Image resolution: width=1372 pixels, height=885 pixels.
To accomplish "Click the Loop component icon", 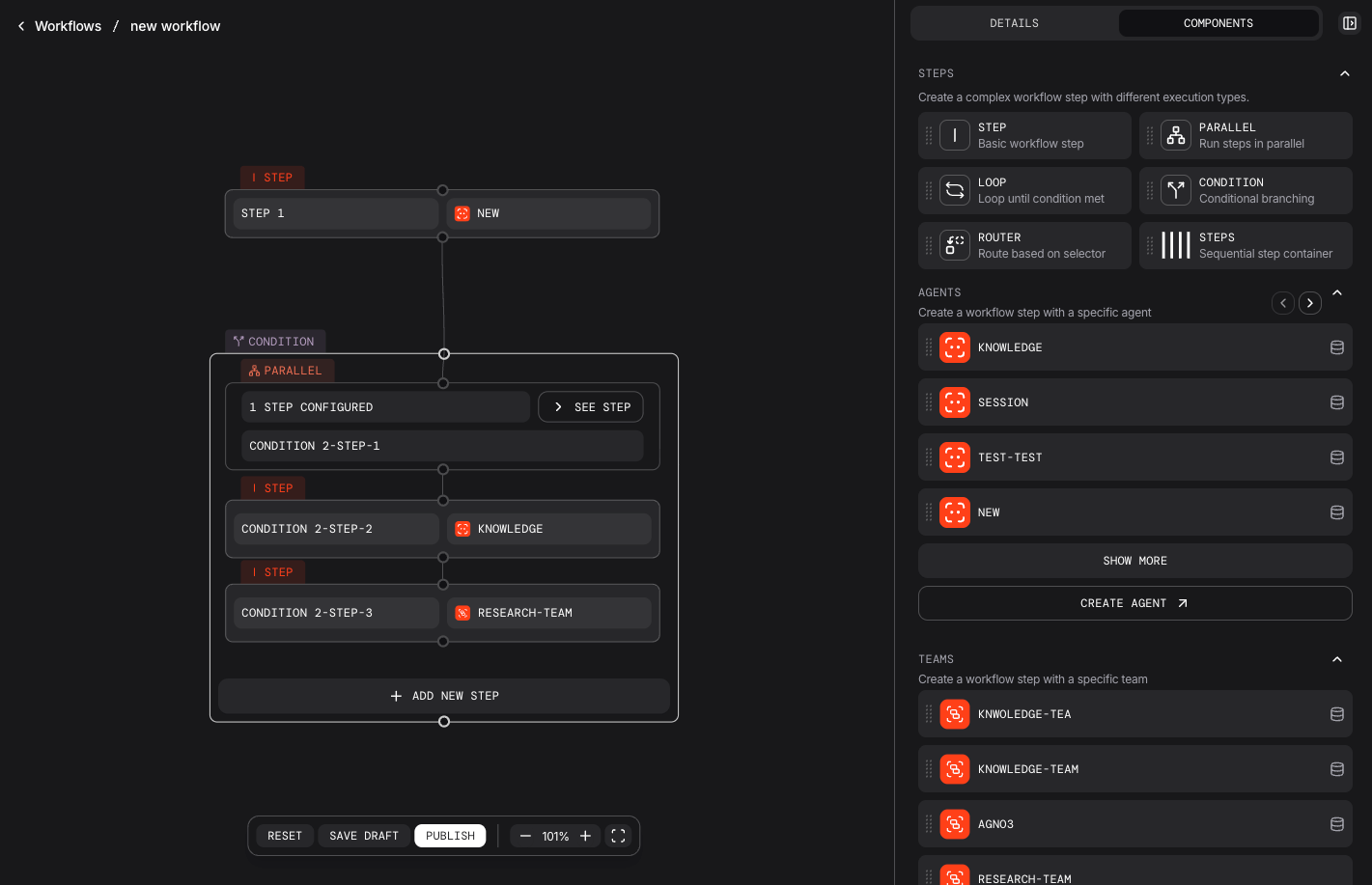I will pos(955,190).
